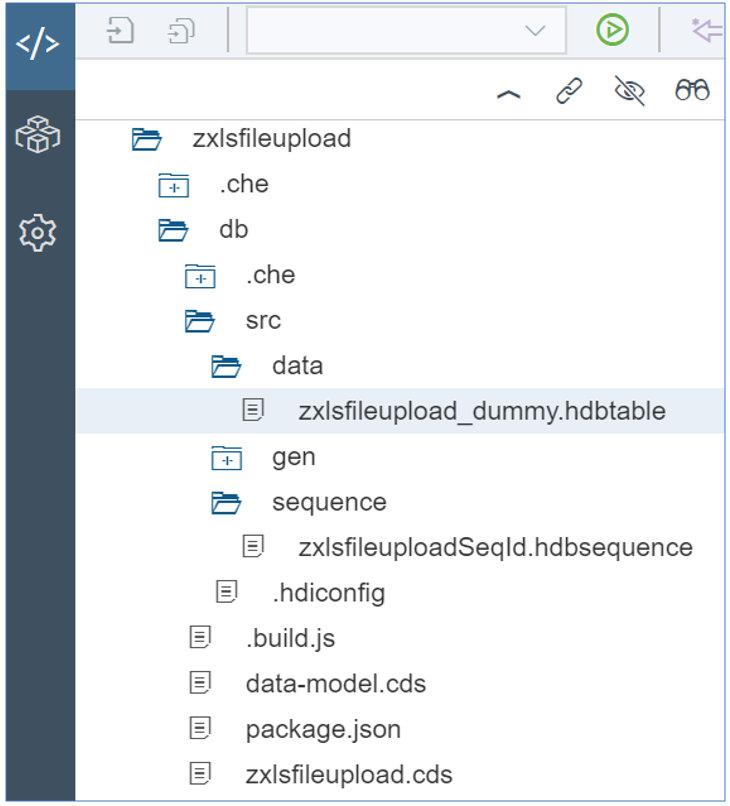Collapse the db folder icon
This screenshot has height=806, width=730.
(173, 230)
